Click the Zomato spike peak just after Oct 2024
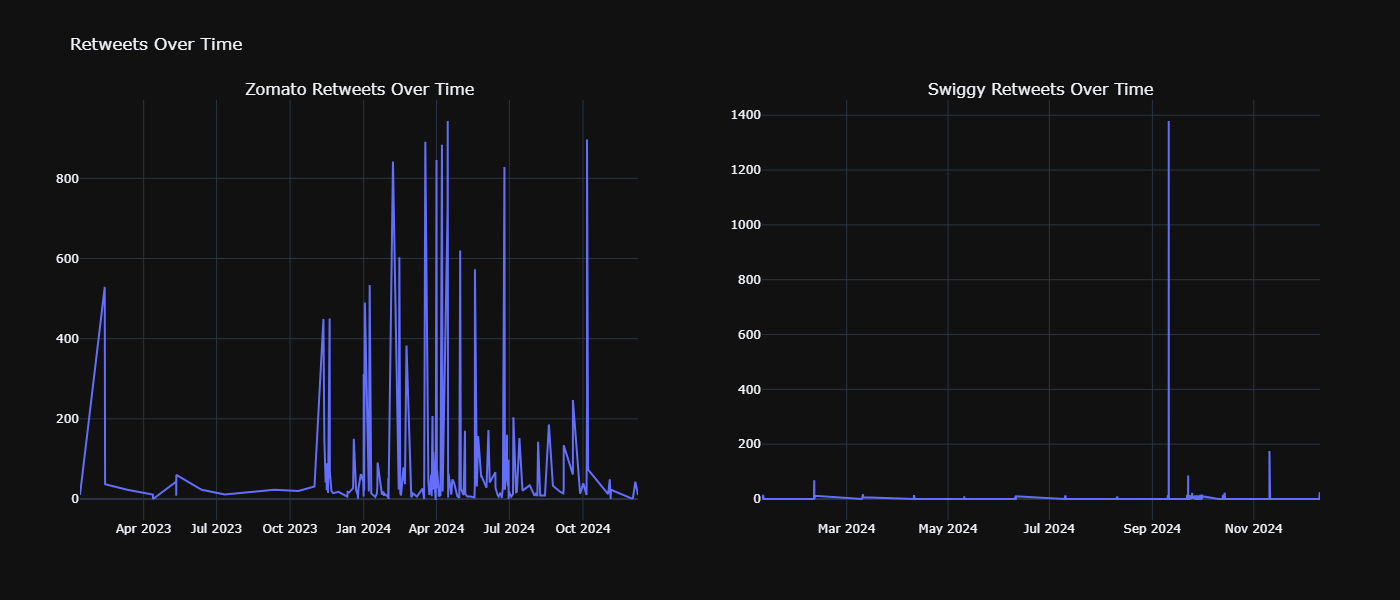Image resolution: width=1400 pixels, height=600 pixels. click(x=586, y=140)
